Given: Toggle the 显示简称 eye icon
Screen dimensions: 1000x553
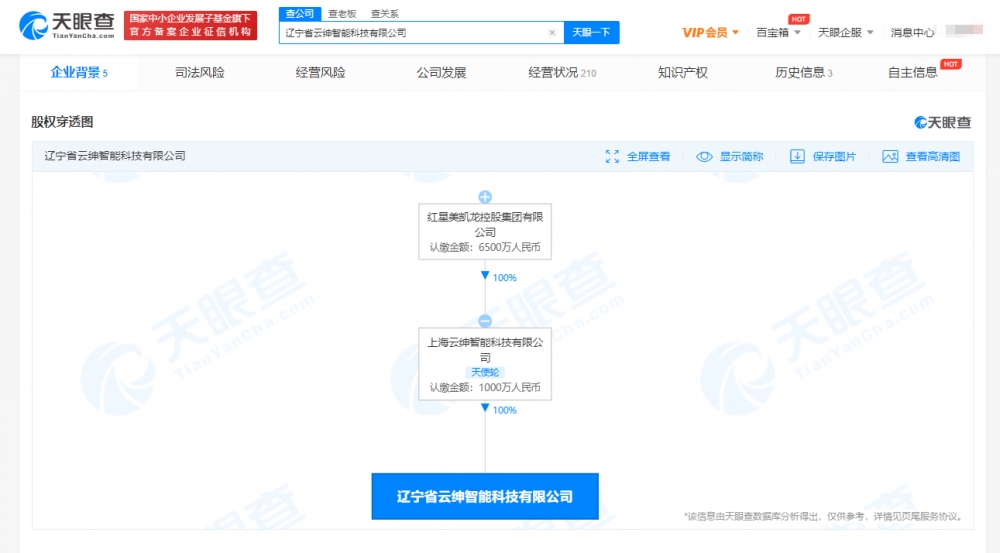Looking at the screenshot, I should point(704,157).
